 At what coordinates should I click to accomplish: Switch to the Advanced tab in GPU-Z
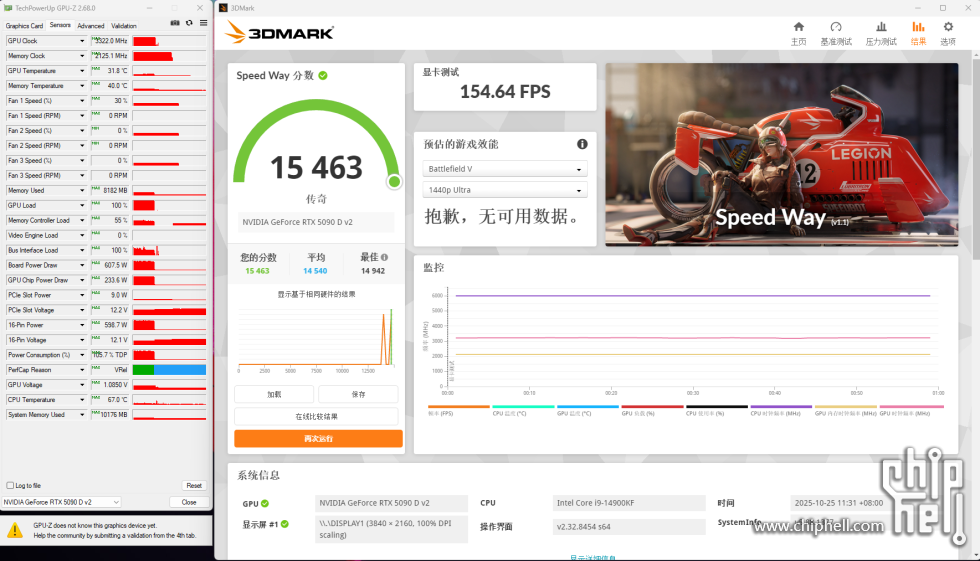(91, 26)
